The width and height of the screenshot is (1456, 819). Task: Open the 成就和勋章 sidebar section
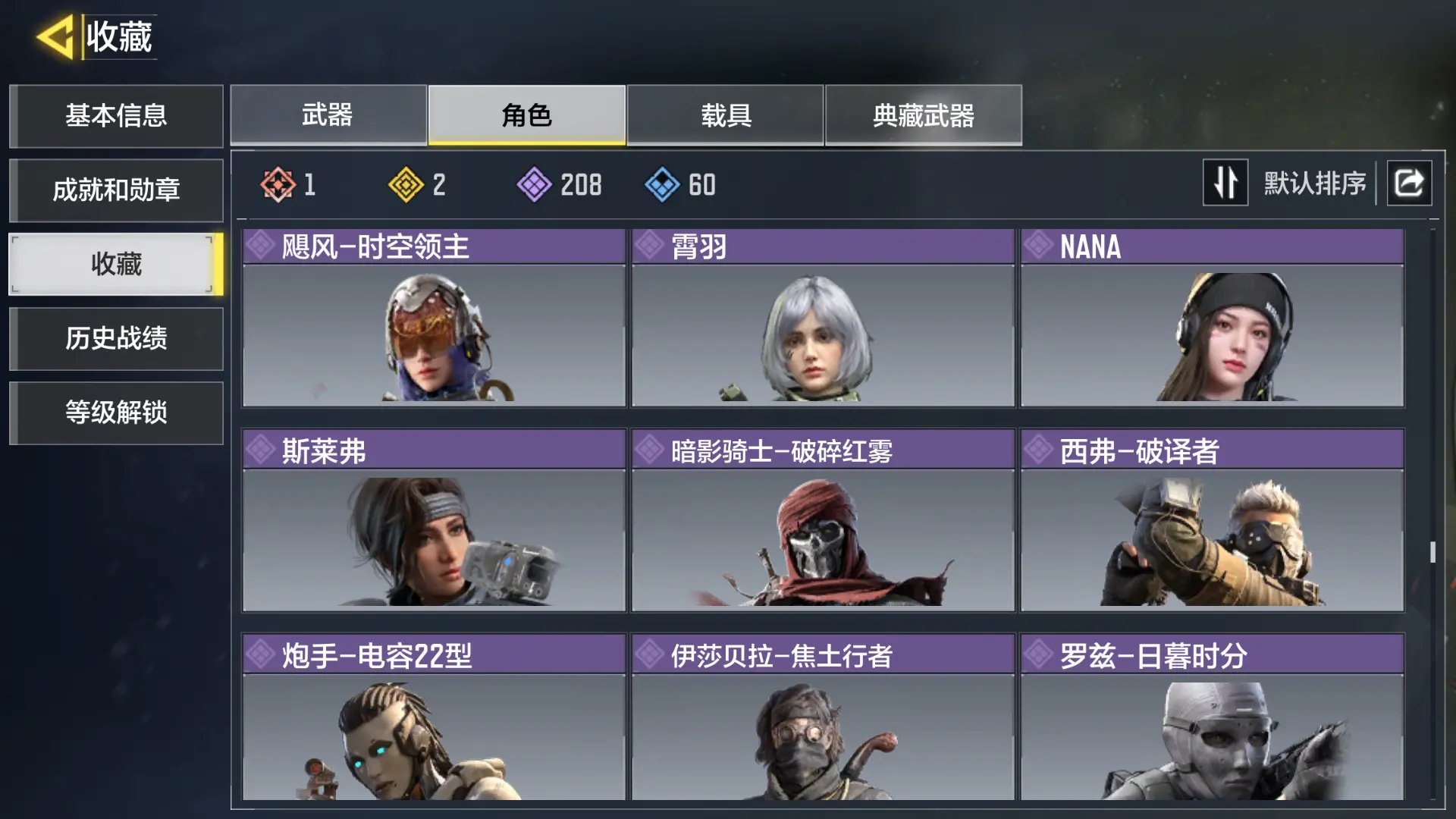click(116, 190)
